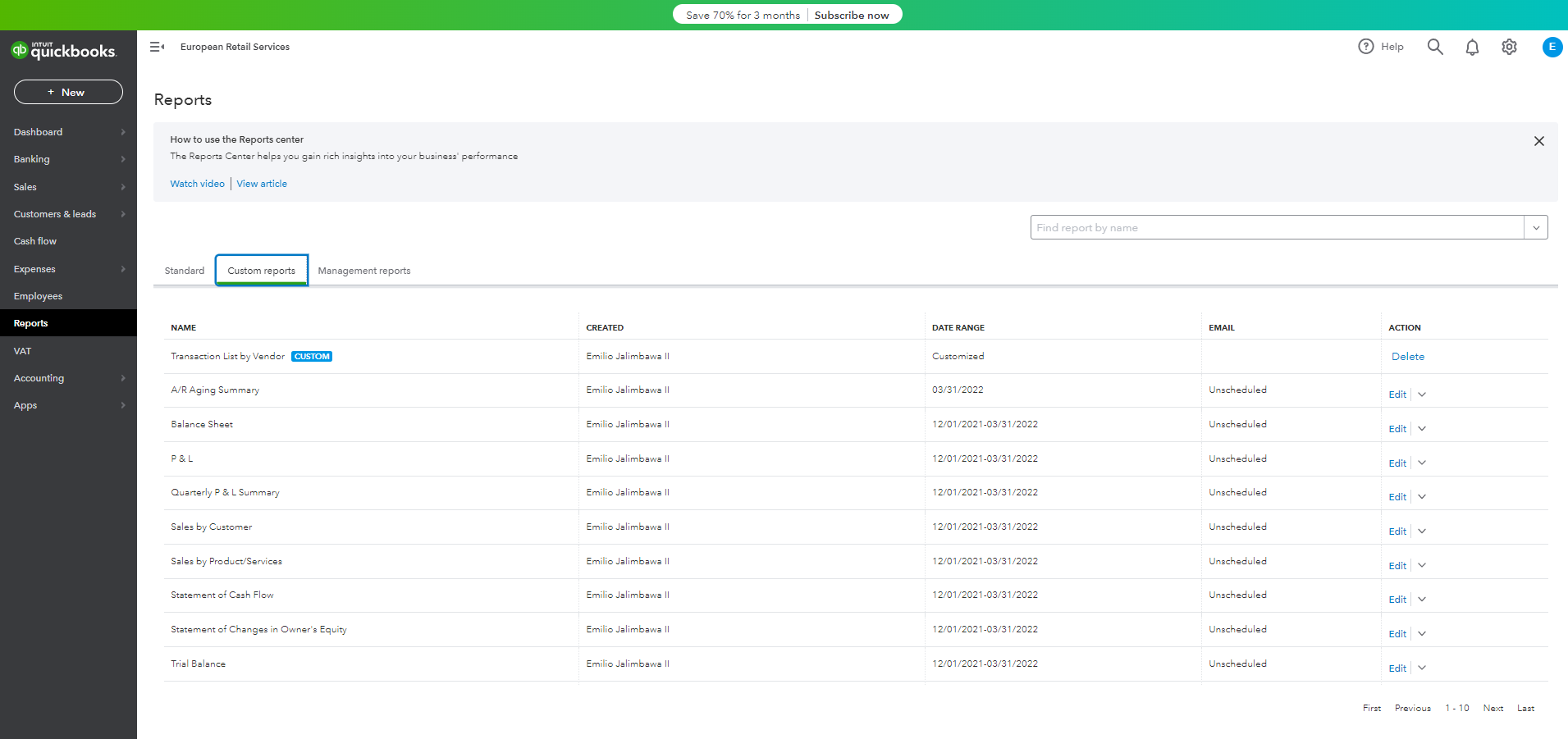
Task: Go to Previous page of reports
Action: pyautogui.click(x=1413, y=708)
